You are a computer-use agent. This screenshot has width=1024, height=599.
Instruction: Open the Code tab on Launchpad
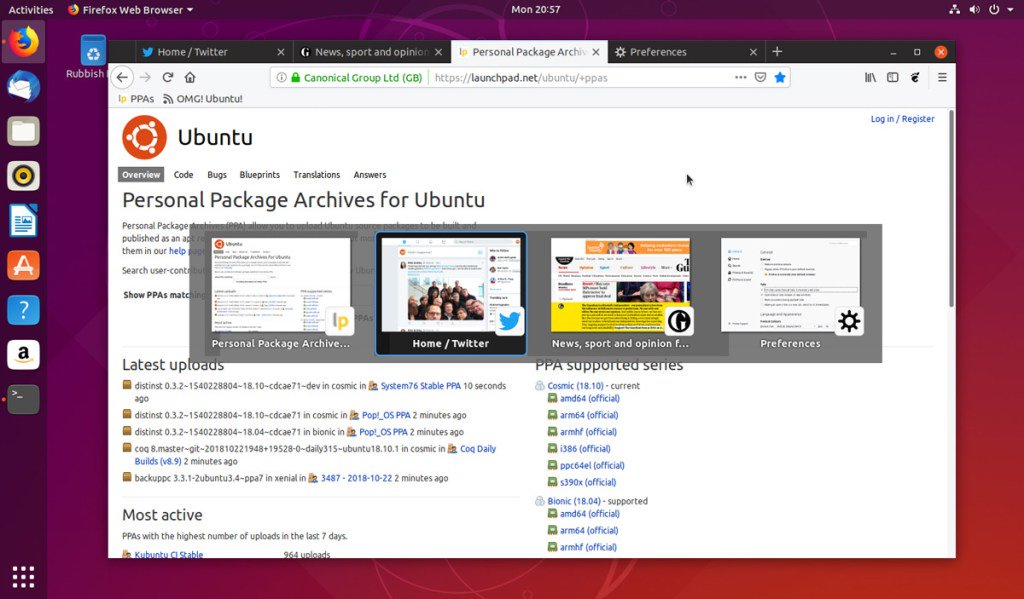coord(184,174)
